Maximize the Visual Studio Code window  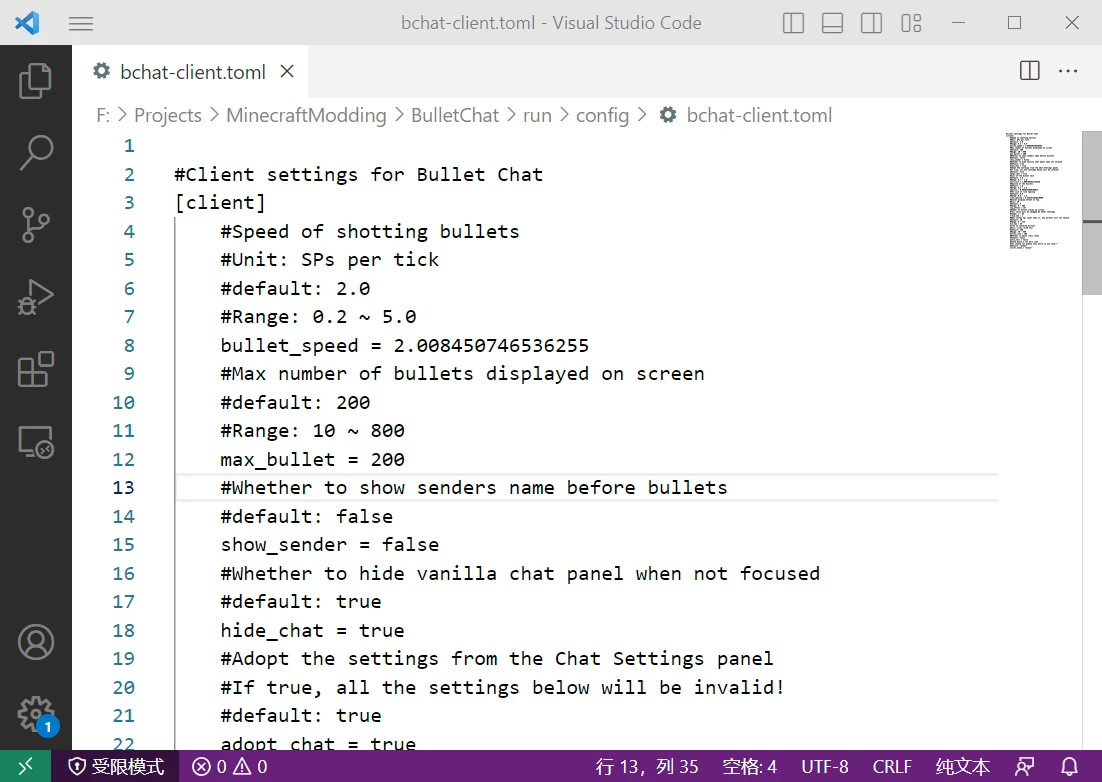pyautogui.click(x=1014, y=22)
